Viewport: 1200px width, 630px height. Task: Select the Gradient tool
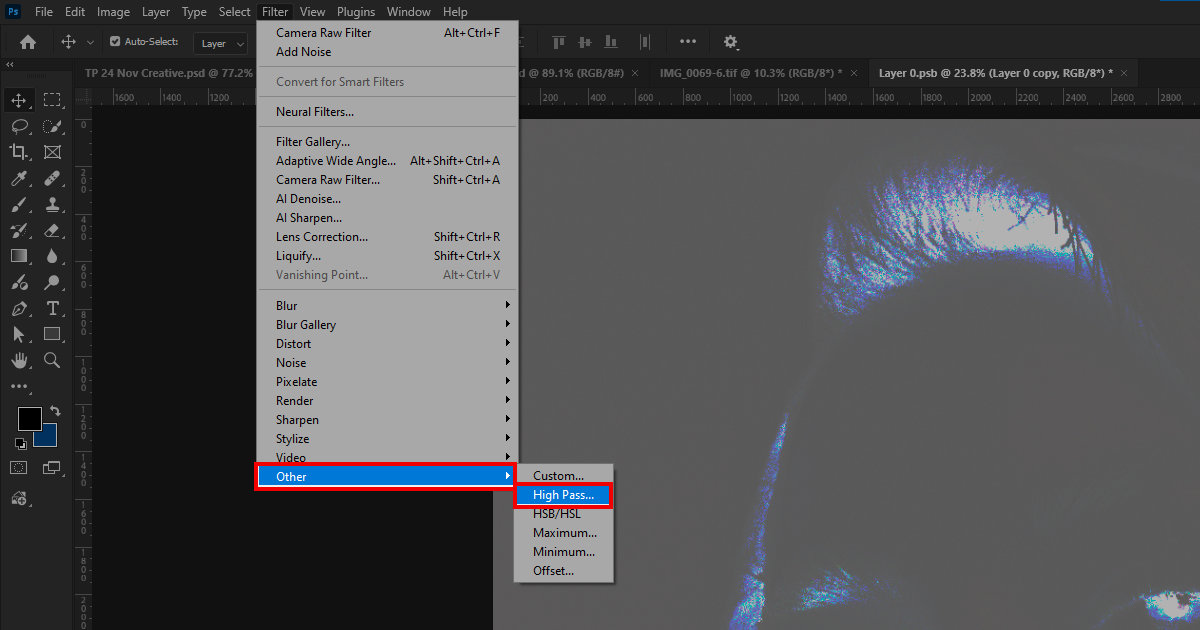(x=19, y=256)
